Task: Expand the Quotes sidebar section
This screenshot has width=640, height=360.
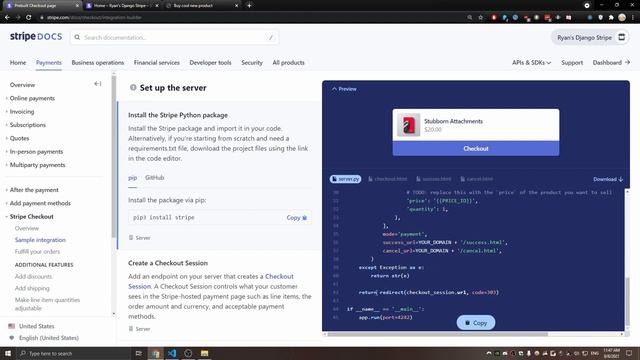Action: pos(19,138)
